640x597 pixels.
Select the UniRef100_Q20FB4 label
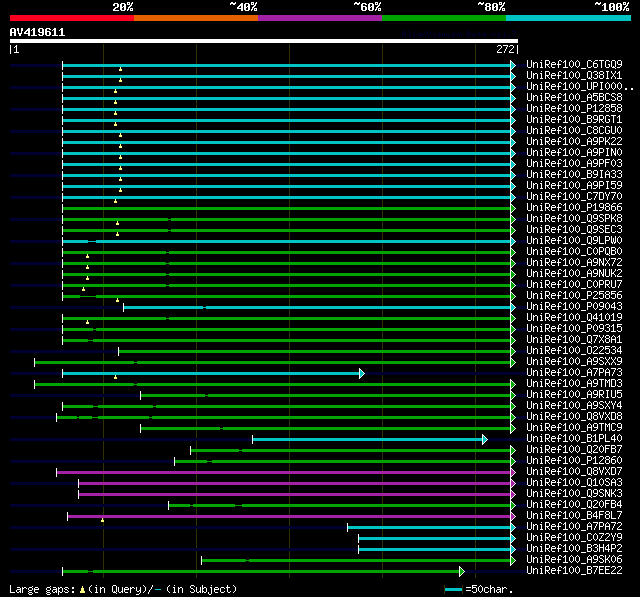pos(574,505)
